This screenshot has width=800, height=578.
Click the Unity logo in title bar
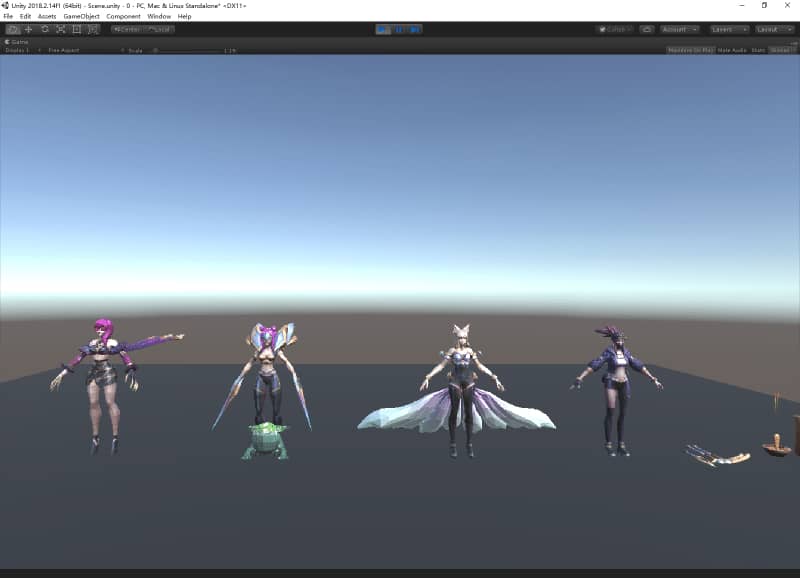click(x=6, y=6)
